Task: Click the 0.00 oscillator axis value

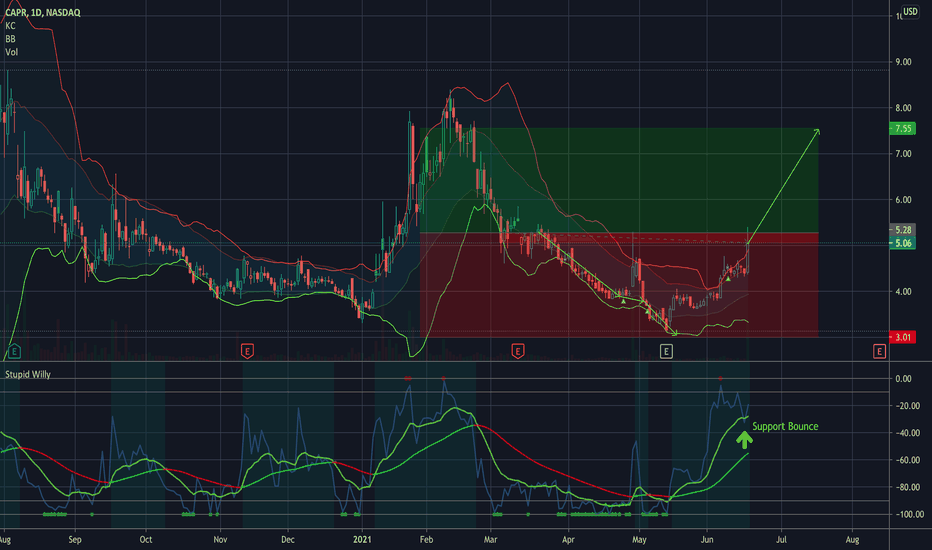Action: pos(903,378)
